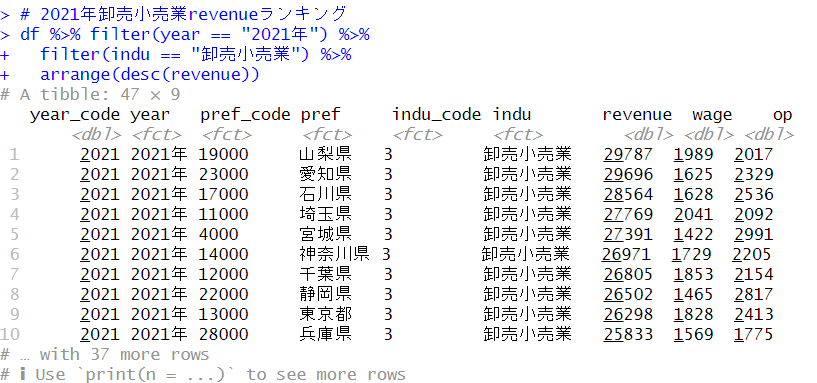Click wage value 1853
The height and width of the screenshot is (383, 817).
693,274
